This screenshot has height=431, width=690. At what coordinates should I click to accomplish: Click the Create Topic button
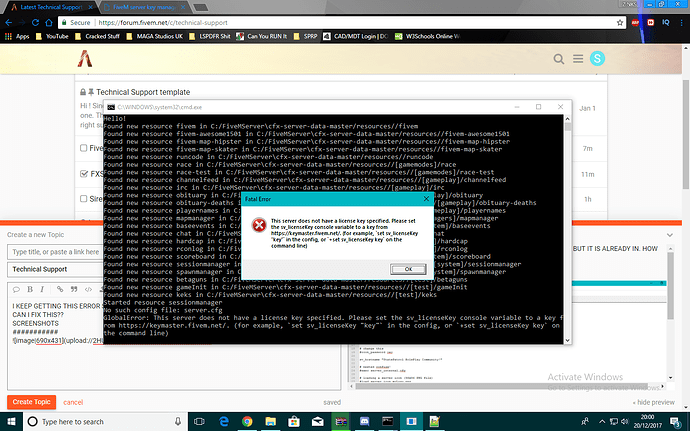tap(31, 402)
